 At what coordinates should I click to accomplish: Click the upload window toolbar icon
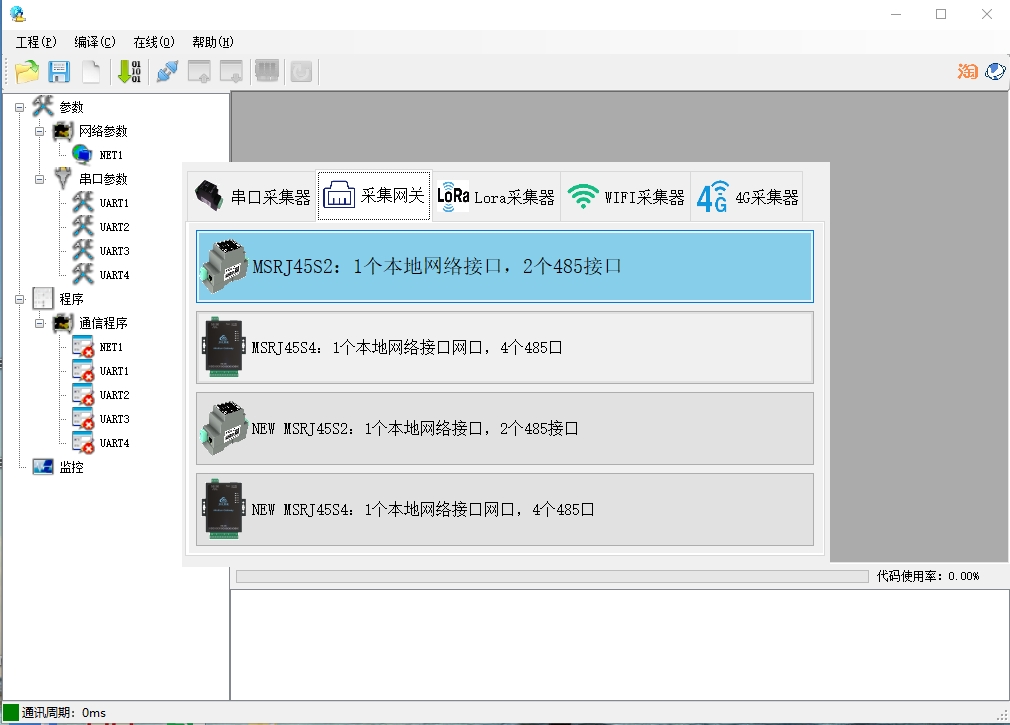point(199,71)
